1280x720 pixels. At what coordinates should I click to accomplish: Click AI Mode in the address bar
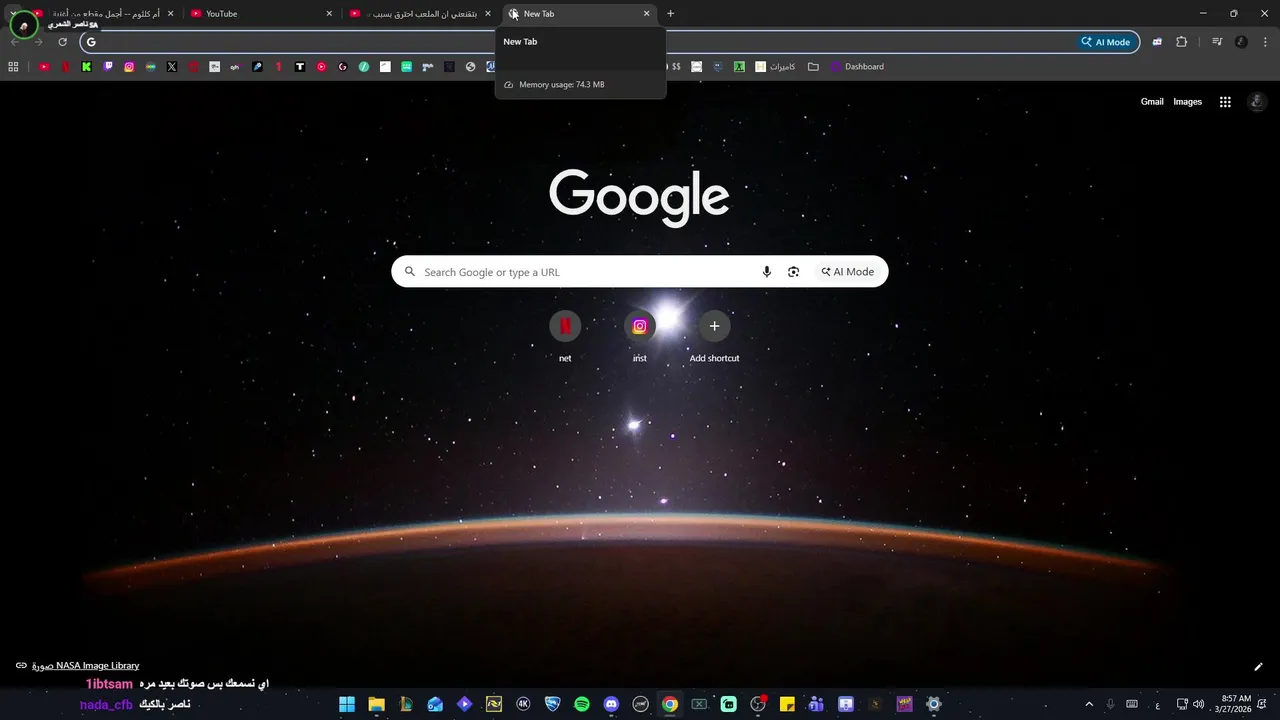(1105, 42)
